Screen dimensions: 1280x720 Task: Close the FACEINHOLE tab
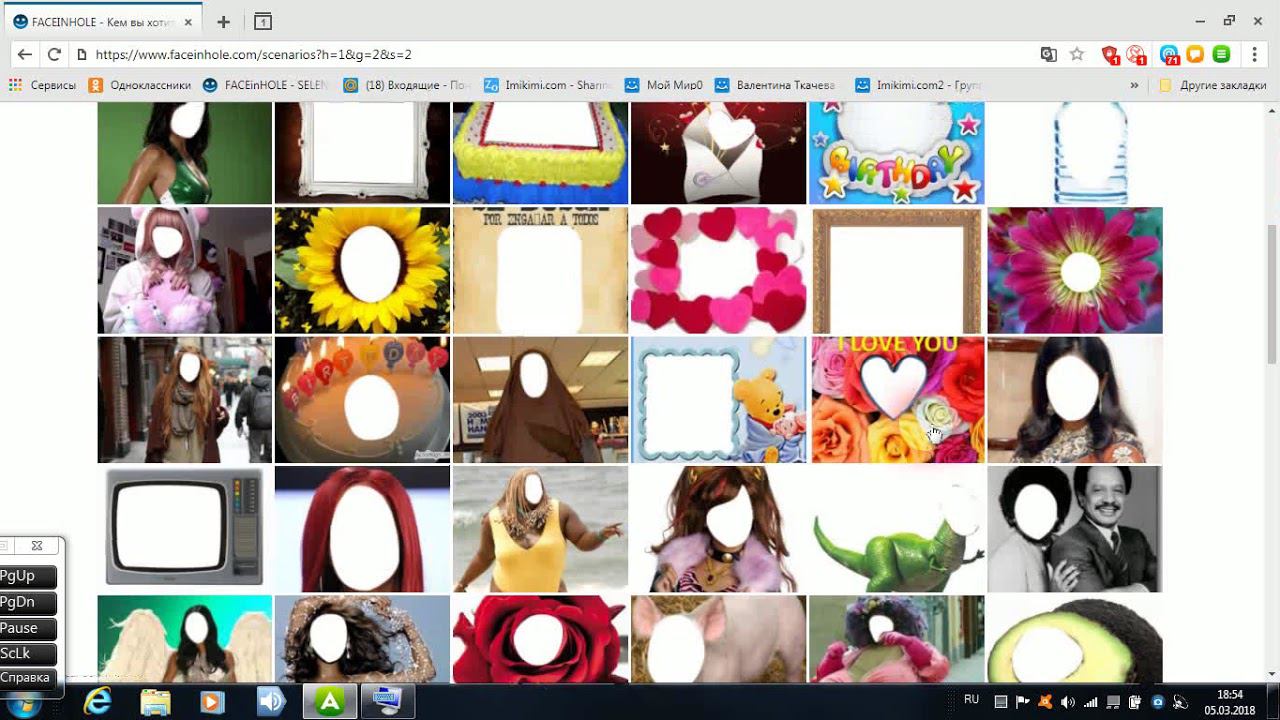coord(188,21)
